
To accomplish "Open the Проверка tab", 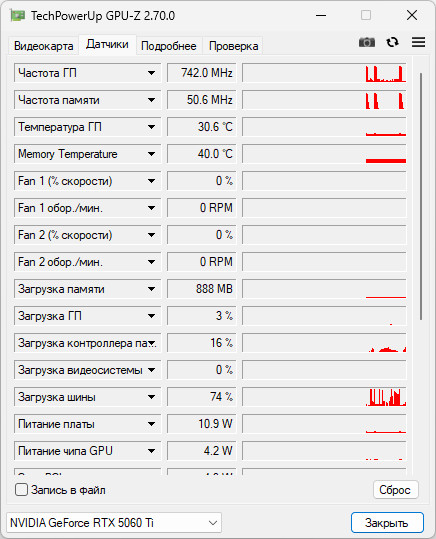I will coord(233,46).
